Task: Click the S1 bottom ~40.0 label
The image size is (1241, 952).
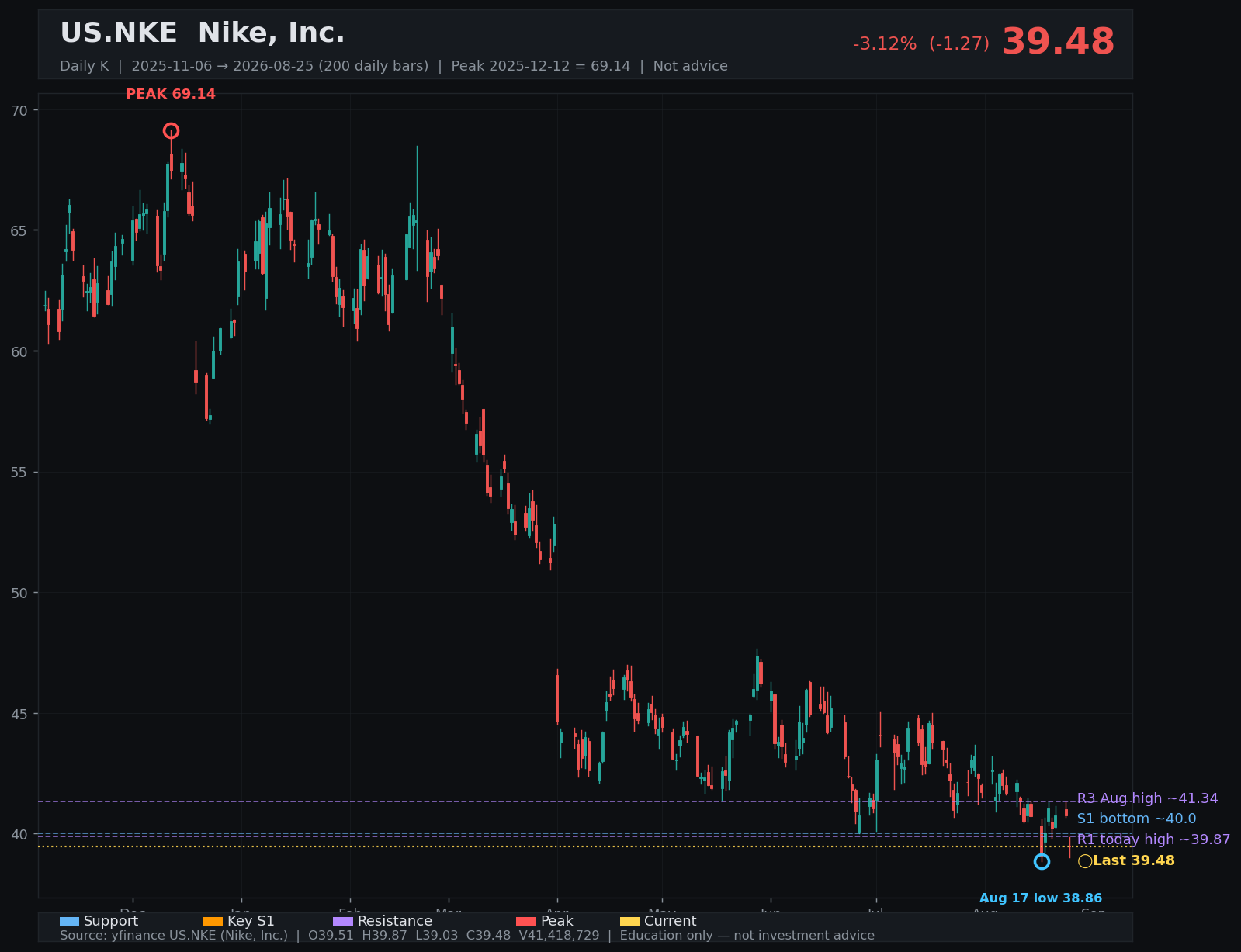Action: (x=1136, y=819)
